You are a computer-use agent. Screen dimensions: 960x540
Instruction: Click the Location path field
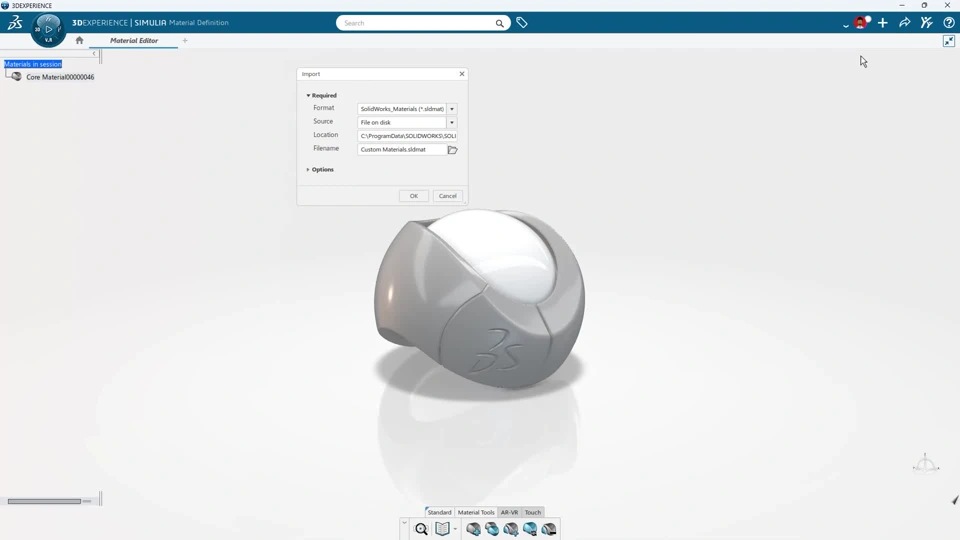point(408,136)
